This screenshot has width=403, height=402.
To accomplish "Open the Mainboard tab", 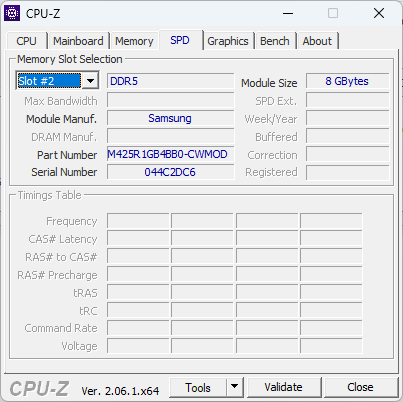I will (x=78, y=41).
